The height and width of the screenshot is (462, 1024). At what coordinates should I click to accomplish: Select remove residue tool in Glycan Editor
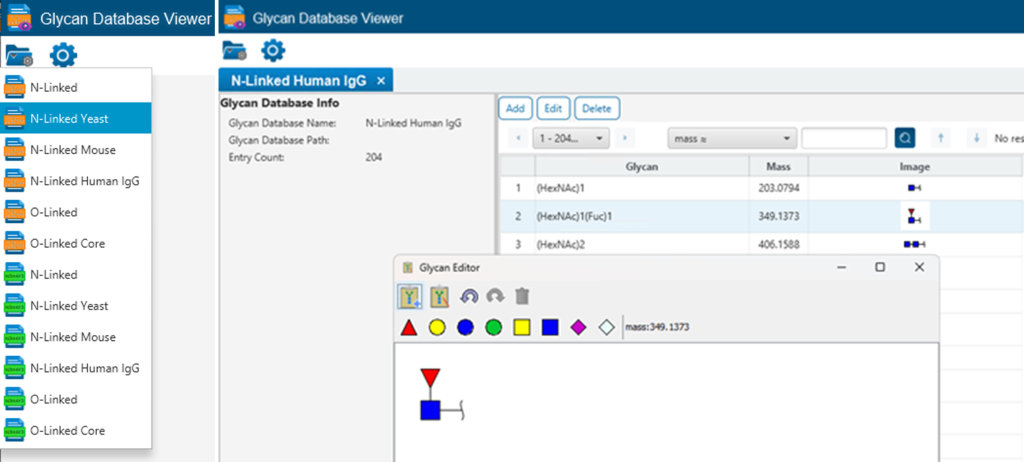(440, 297)
